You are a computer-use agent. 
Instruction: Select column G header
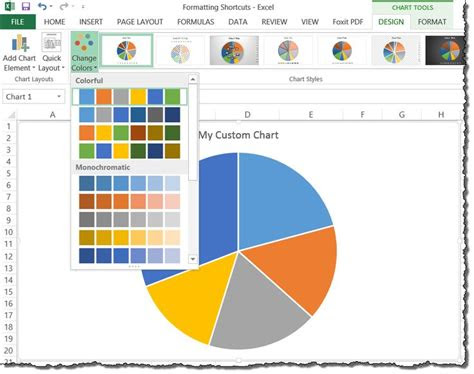coord(402,115)
